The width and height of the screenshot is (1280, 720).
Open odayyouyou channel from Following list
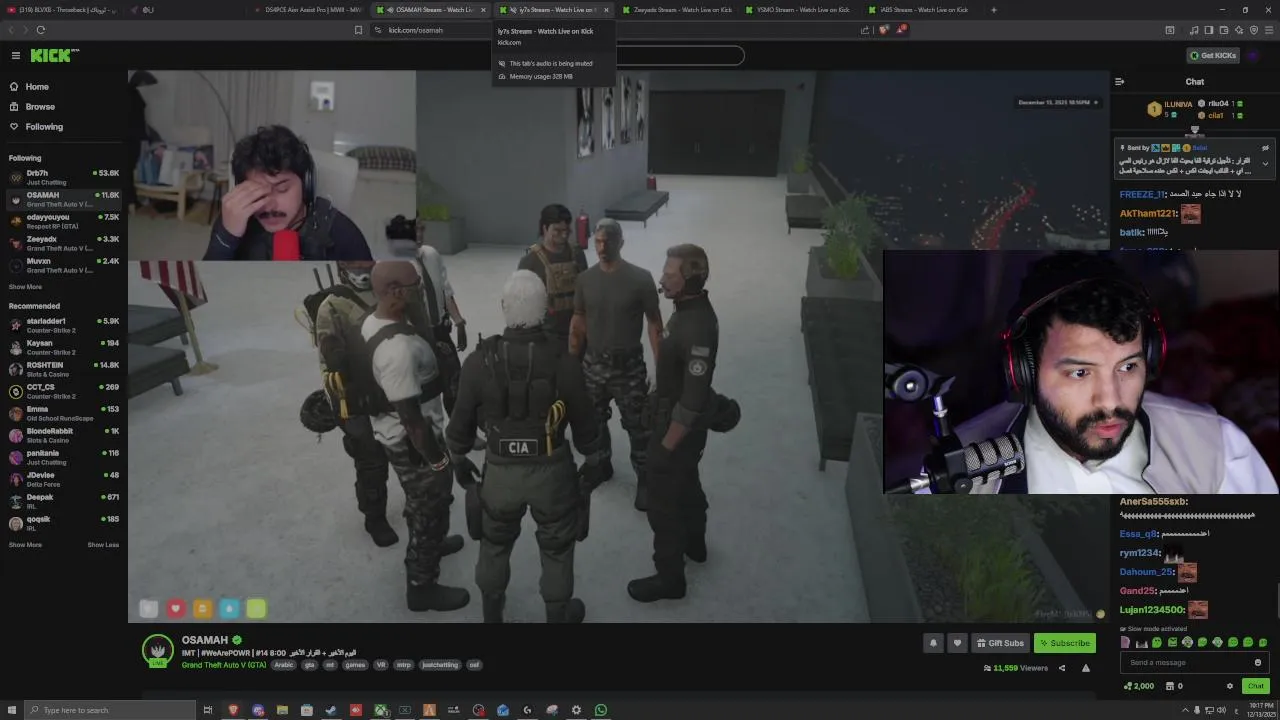[64, 221]
